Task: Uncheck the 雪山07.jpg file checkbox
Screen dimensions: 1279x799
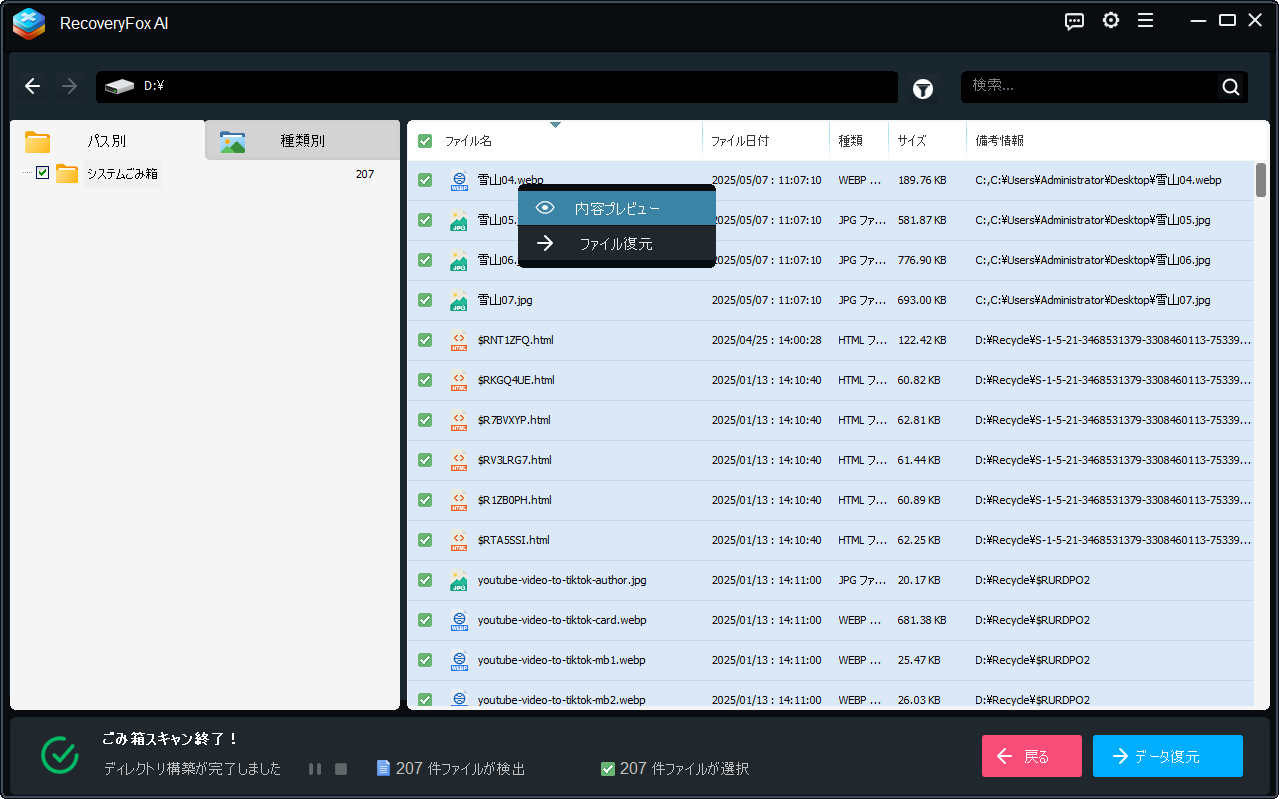Action: (x=425, y=300)
